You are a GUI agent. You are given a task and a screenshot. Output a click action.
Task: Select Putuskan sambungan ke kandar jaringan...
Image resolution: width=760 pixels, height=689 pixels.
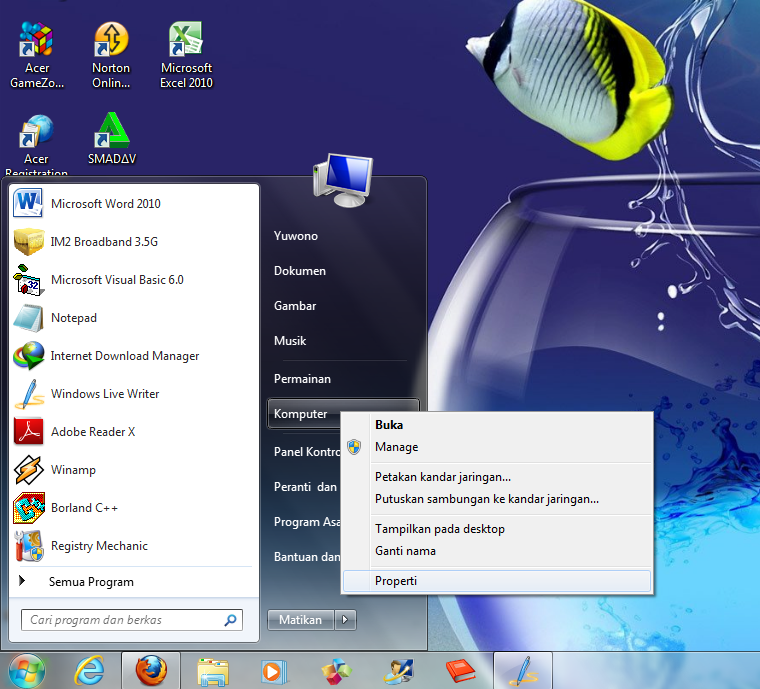[497, 499]
